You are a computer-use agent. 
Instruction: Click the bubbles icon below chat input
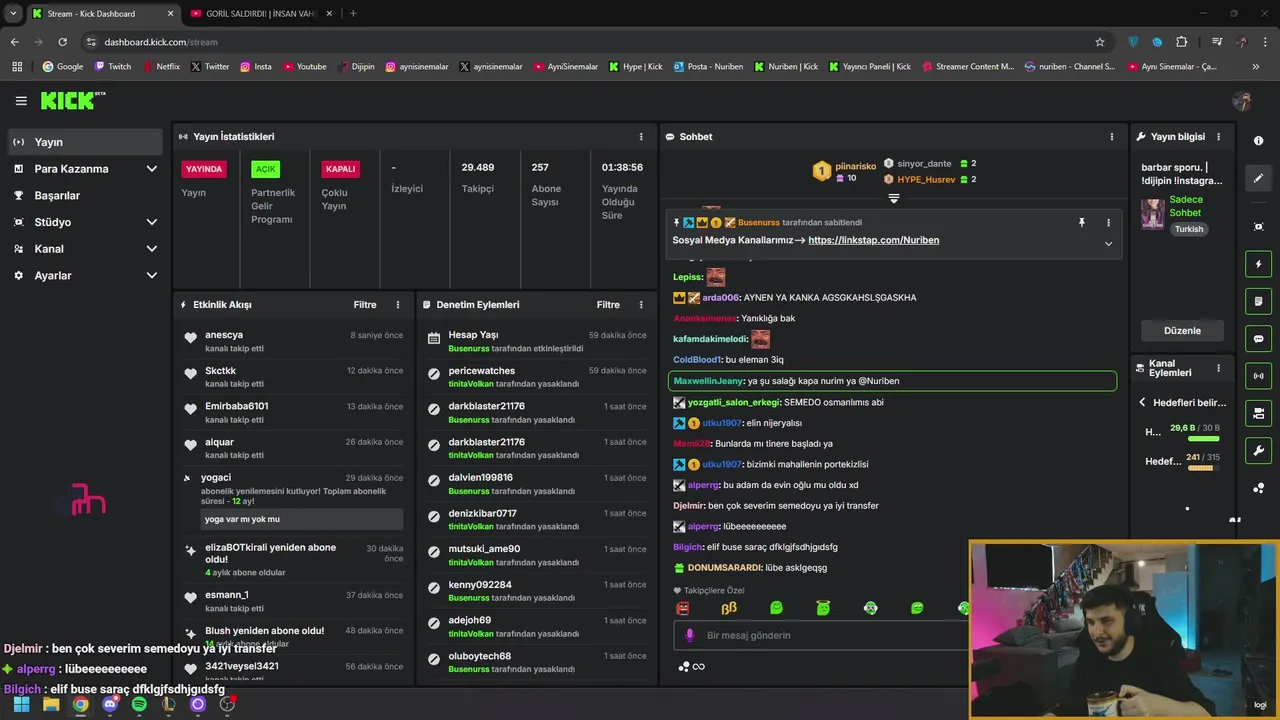(x=683, y=667)
